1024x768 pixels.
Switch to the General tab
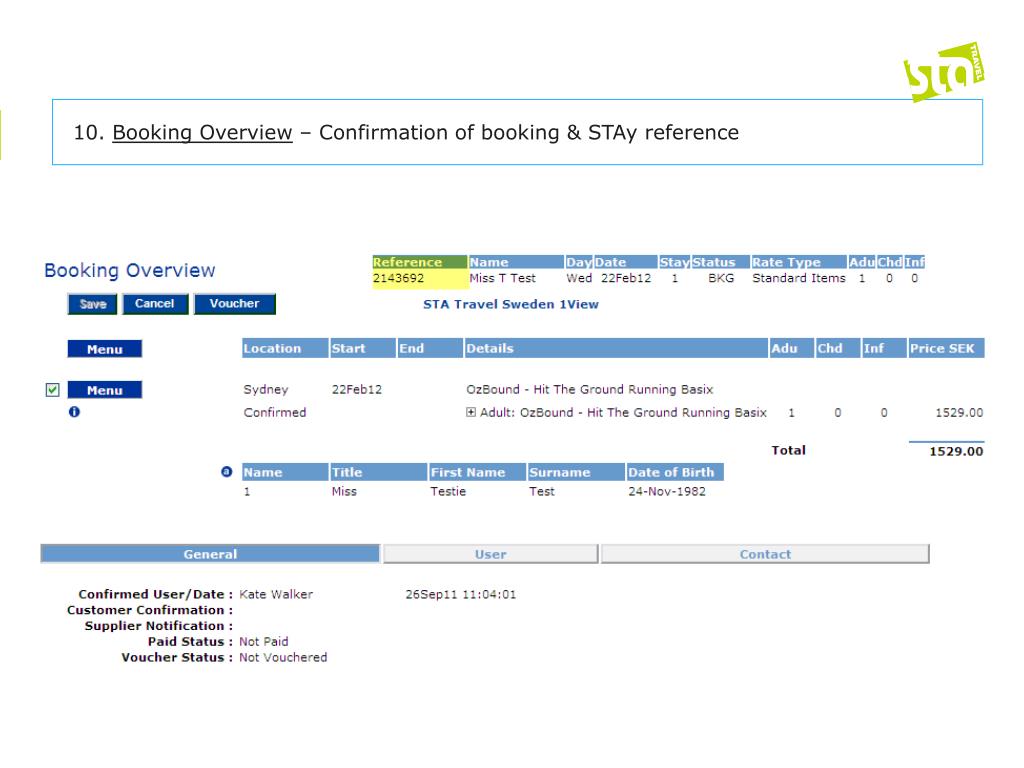210,554
